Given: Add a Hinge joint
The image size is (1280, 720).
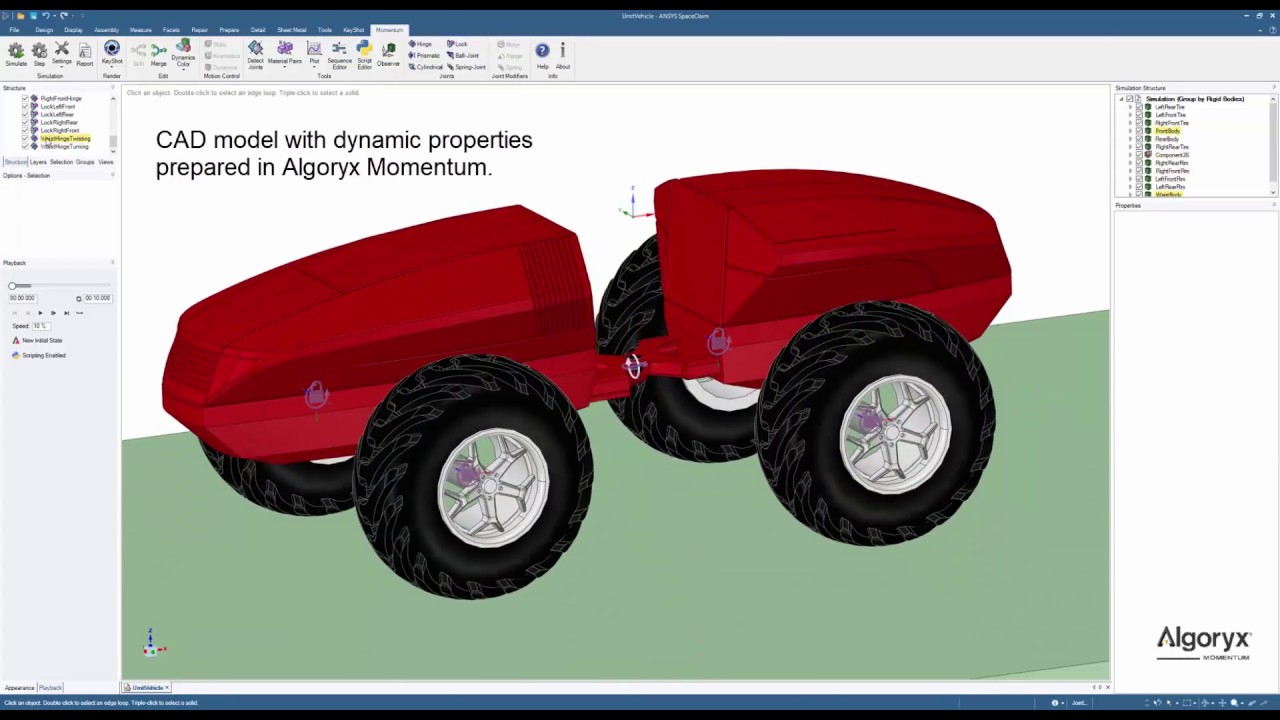Looking at the screenshot, I should tap(420, 44).
